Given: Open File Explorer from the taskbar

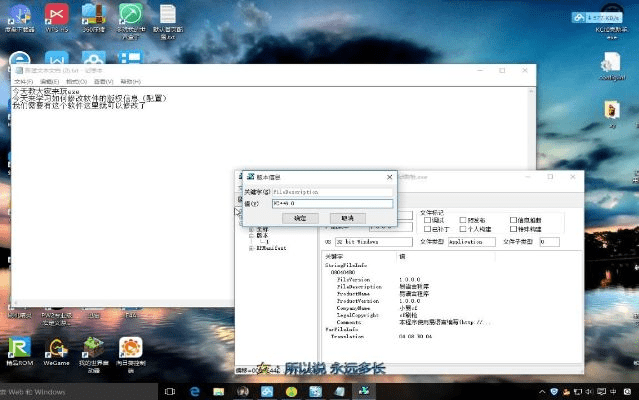Looking at the screenshot, I should tap(218, 390).
